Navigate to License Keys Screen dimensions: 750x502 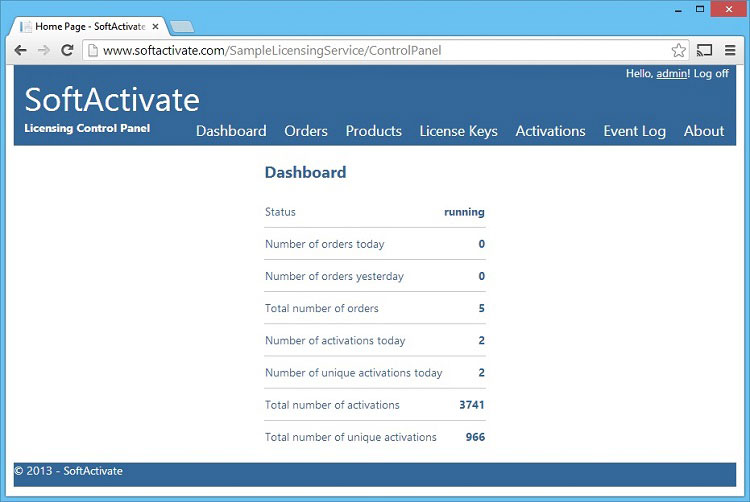pyautogui.click(x=458, y=131)
